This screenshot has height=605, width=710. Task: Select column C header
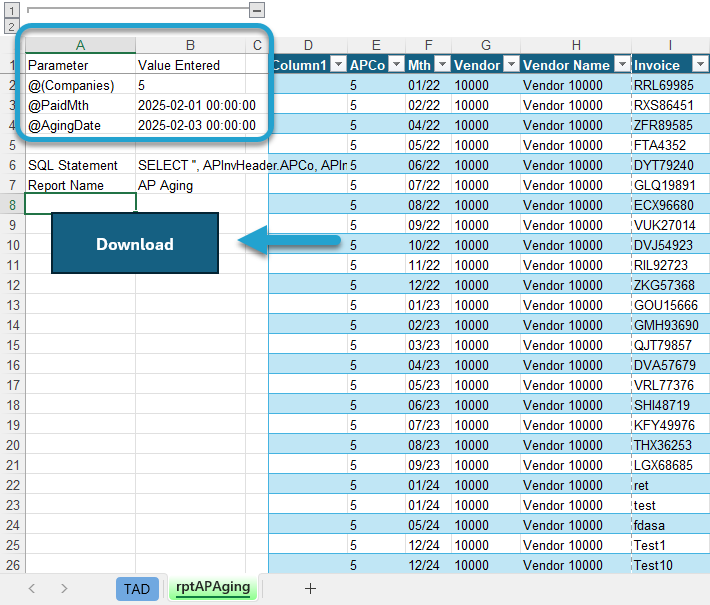(257, 45)
